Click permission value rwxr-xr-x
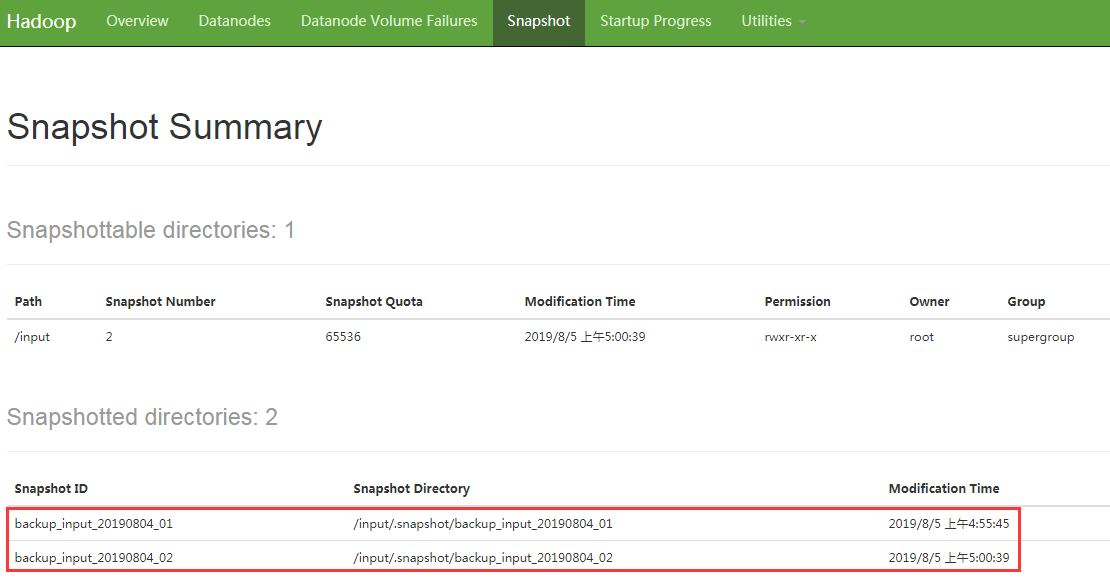Screen dimensions: 1110x578 [791, 337]
